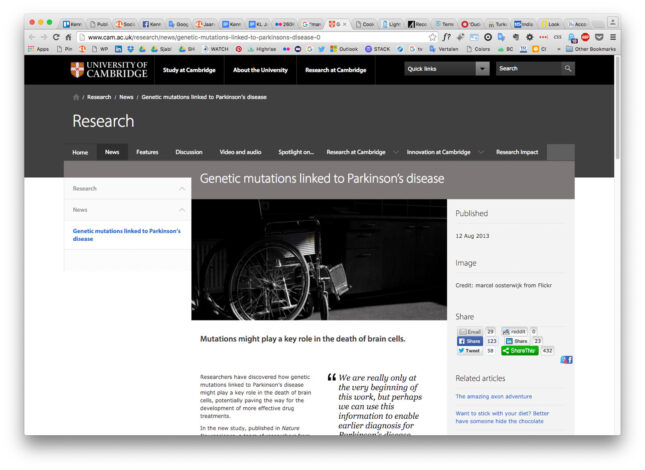Click the green ShareThis button
Screen dimensions: 645x470
pos(520,351)
